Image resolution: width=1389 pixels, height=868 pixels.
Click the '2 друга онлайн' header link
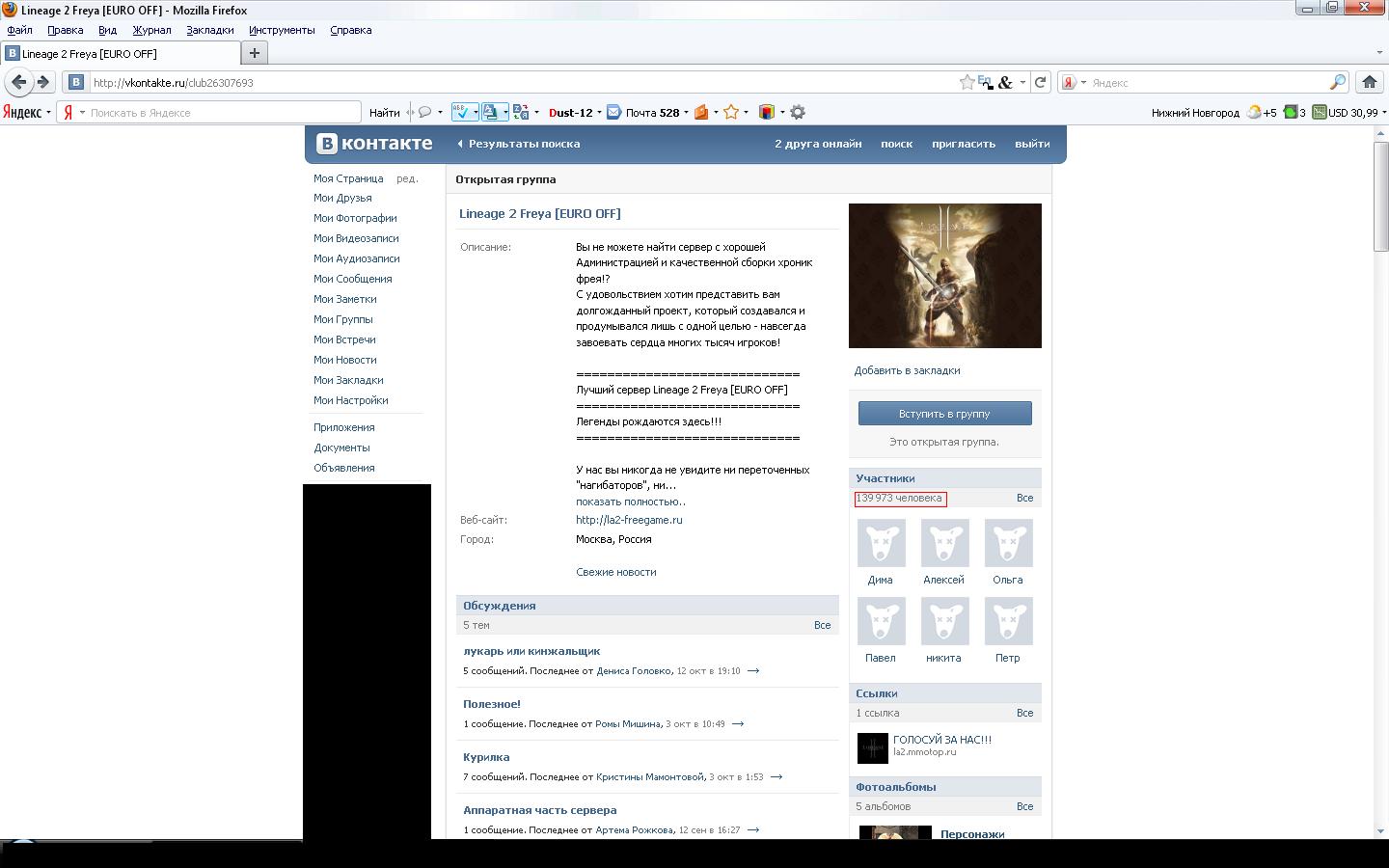[818, 144]
